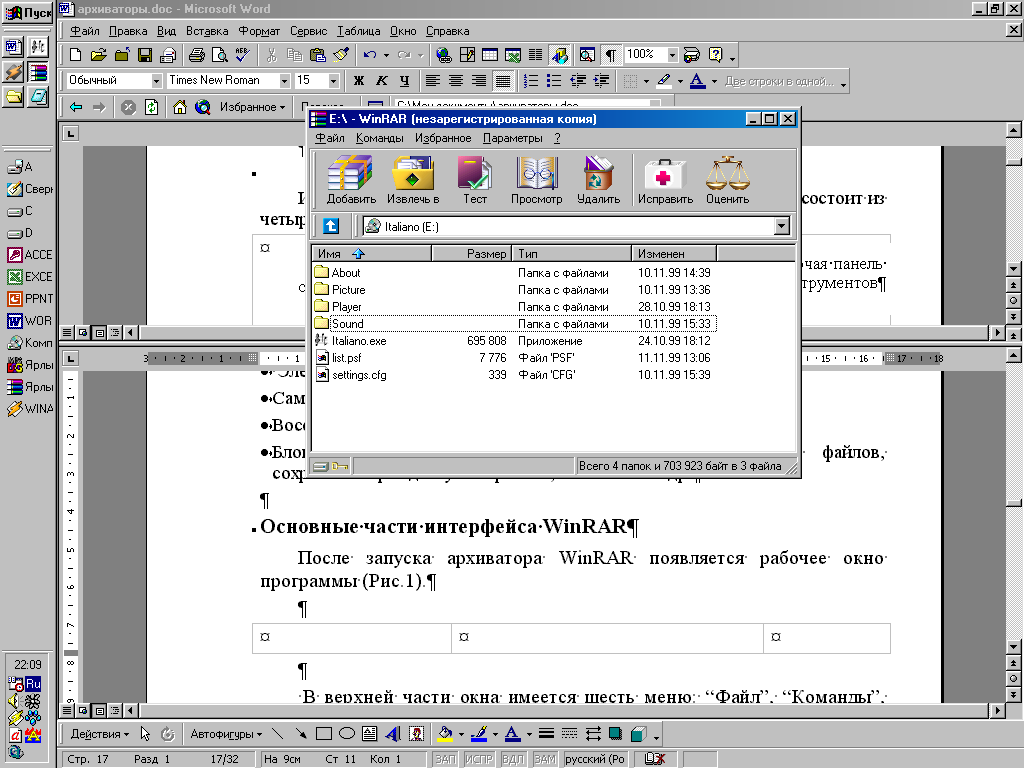The width and height of the screenshot is (1024, 768).
Task: Sort WinRAR files by Изменен column header
Action: coord(674,253)
